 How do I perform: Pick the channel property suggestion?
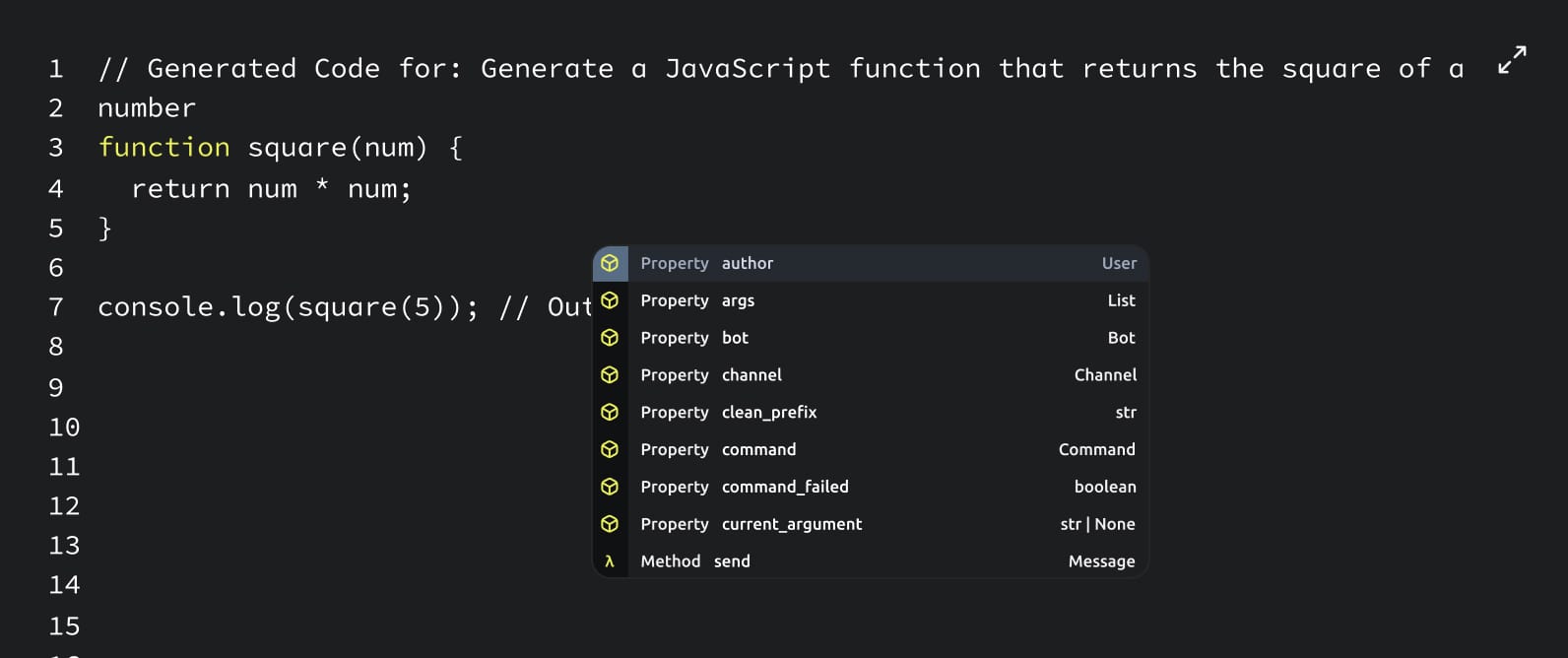click(871, 375)
